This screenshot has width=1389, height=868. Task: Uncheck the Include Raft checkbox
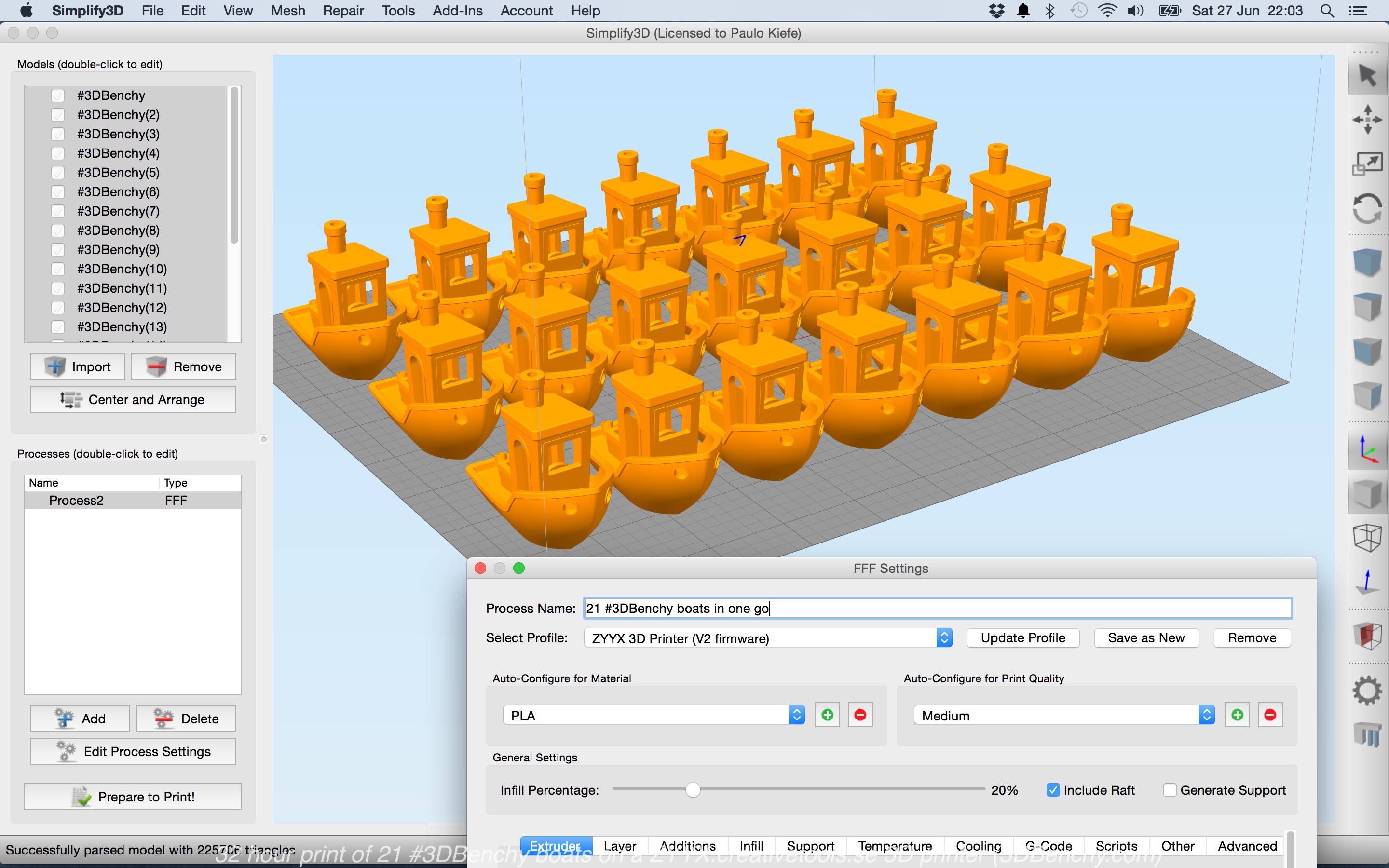1053,790
